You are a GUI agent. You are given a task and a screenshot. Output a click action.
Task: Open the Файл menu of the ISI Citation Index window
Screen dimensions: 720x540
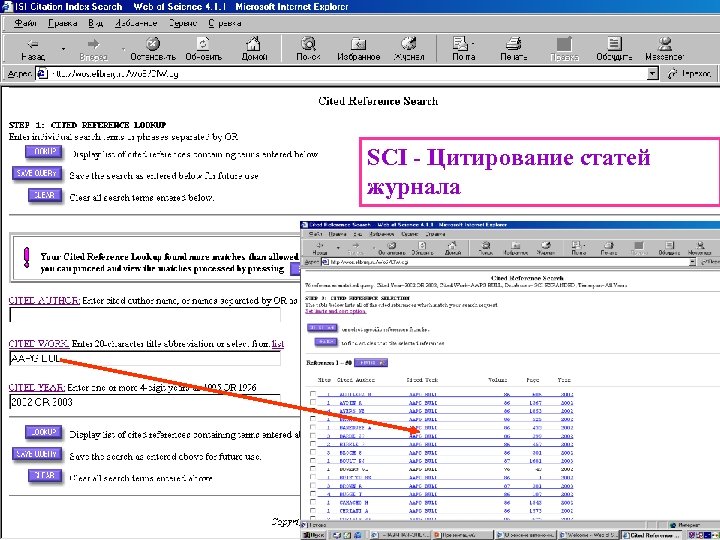point(25,23)
